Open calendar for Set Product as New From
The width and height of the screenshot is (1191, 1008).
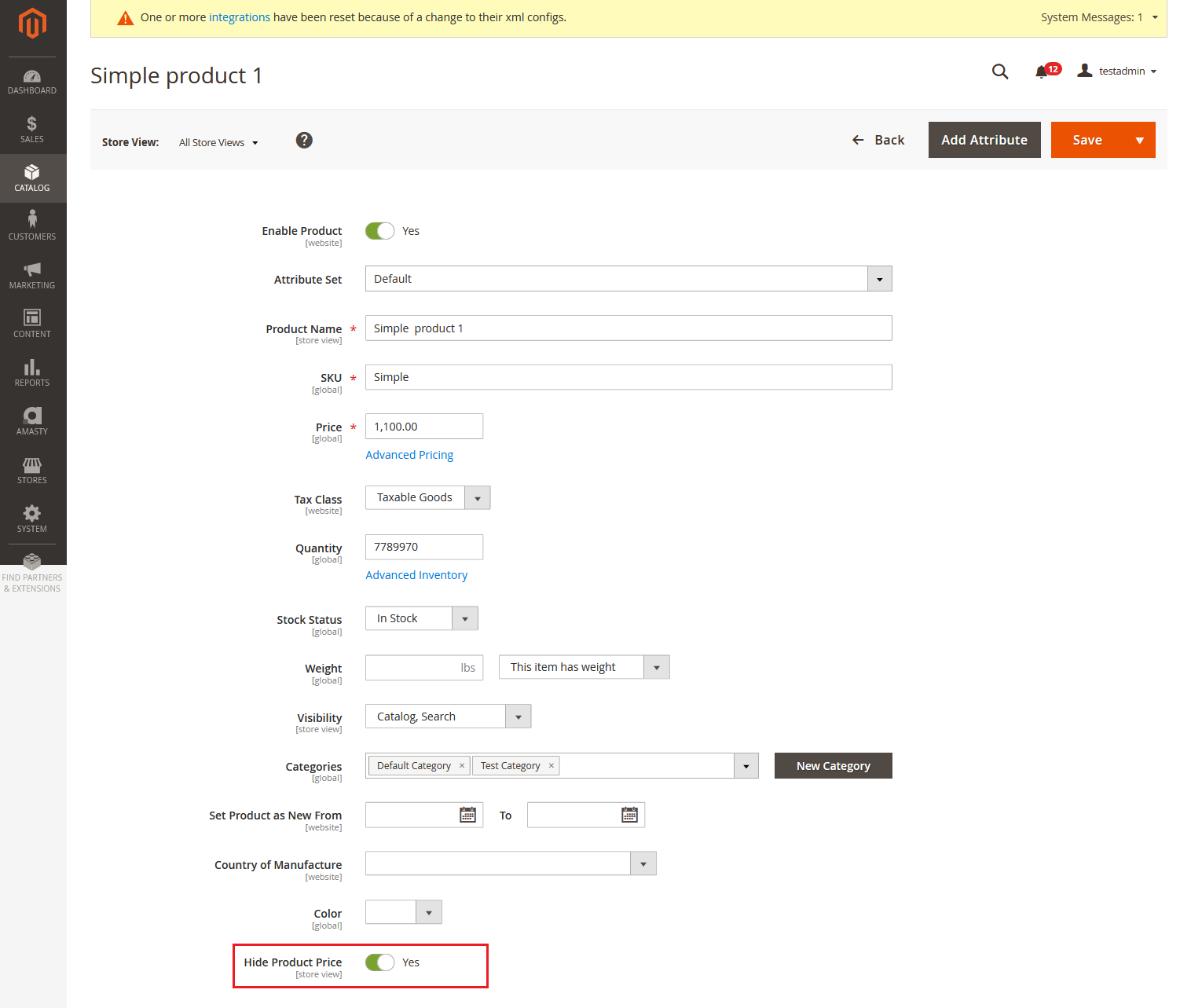coord(467,815)
